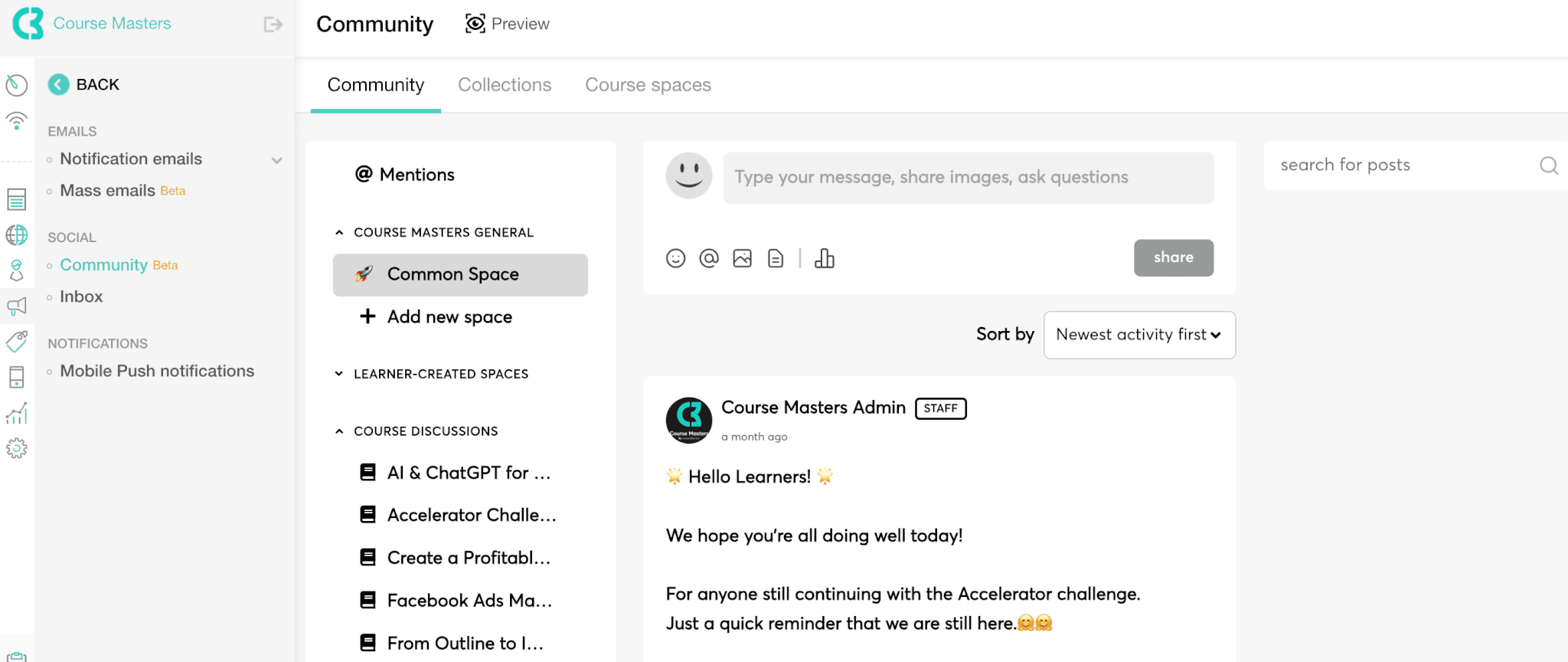The width and height of the screenshot is (1568, 662).
Task: Open the megaphone communication sidebar icon
Action: click(17, 306)
